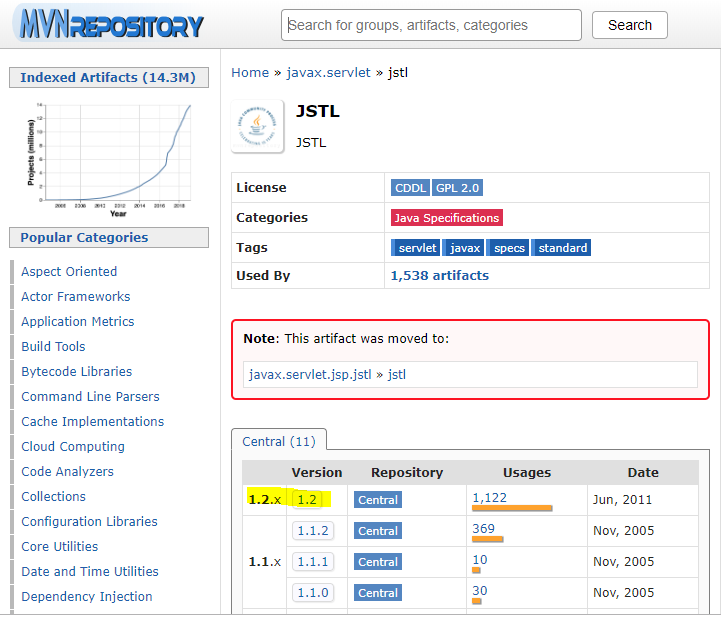721x617 pixels.
Task: Click the Search button
Action: point(629,25)
